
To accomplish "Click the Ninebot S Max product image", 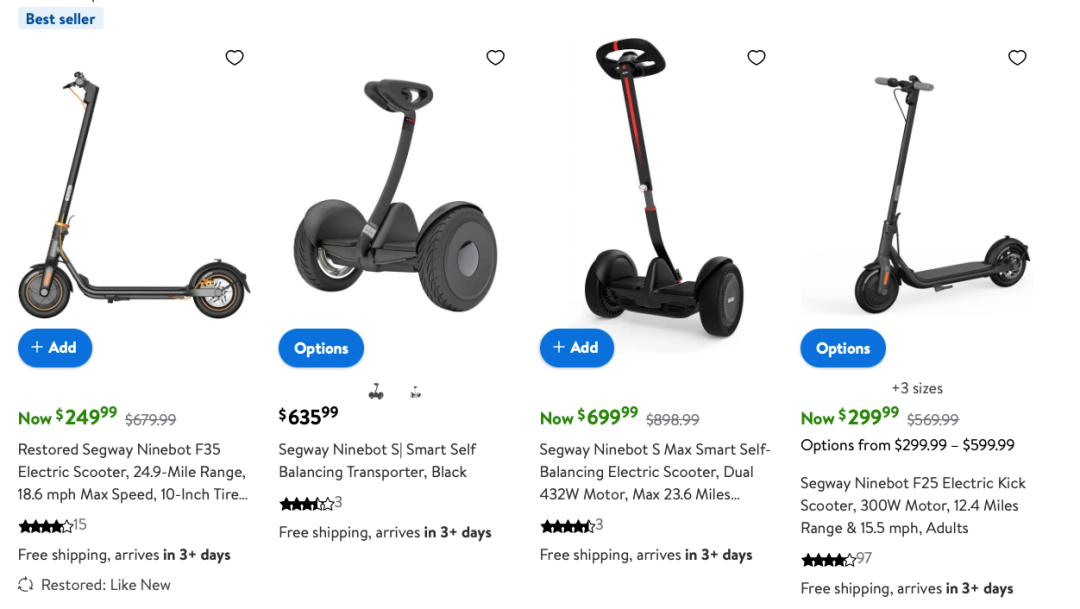I will (x=655, y=195).
